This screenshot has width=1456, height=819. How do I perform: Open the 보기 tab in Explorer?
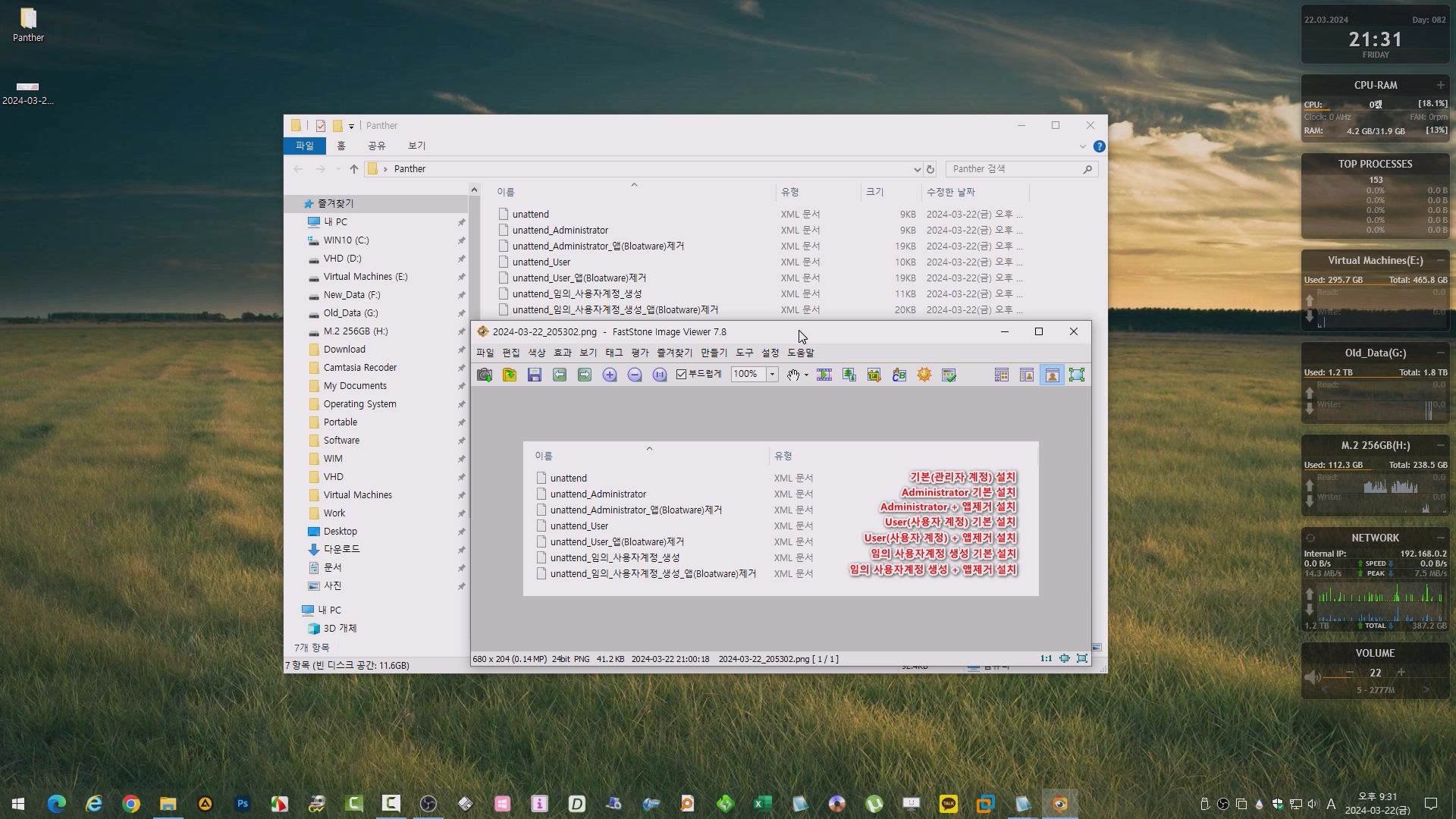click(x=416, y=146)
